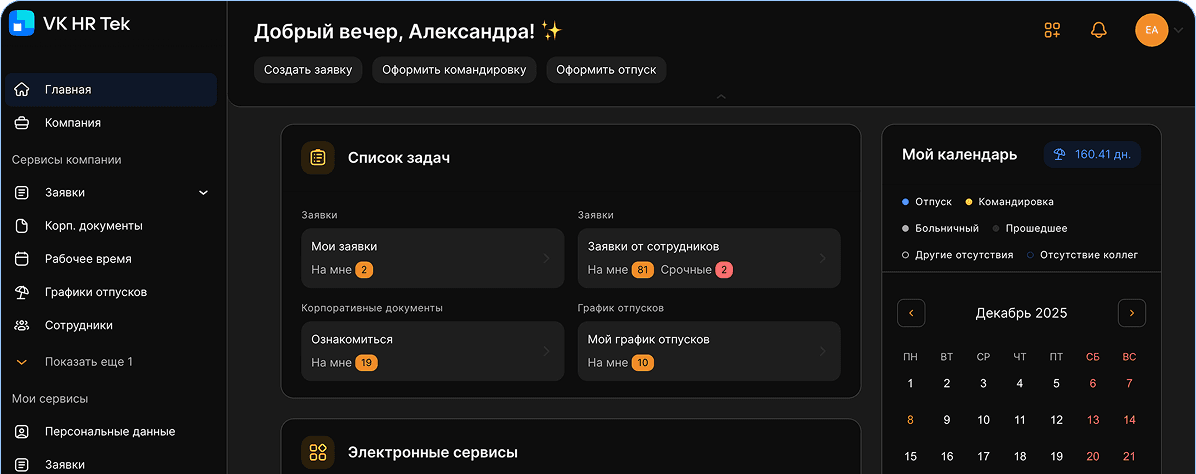Viewport: 1196px width, 474px height.
Task: Click the umbrella icon beside Графики отпусков
Action: click(x=22, y=292)
